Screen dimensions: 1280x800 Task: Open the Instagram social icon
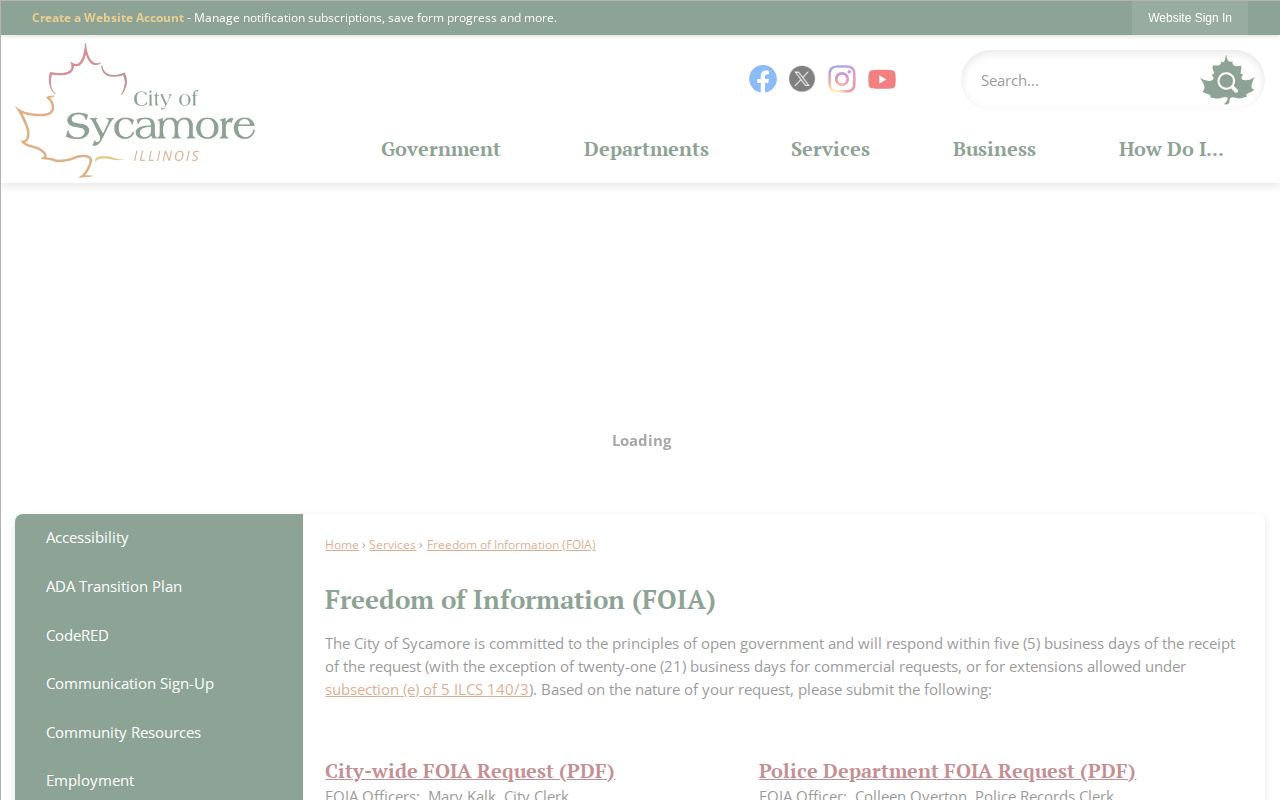point(842,79)
